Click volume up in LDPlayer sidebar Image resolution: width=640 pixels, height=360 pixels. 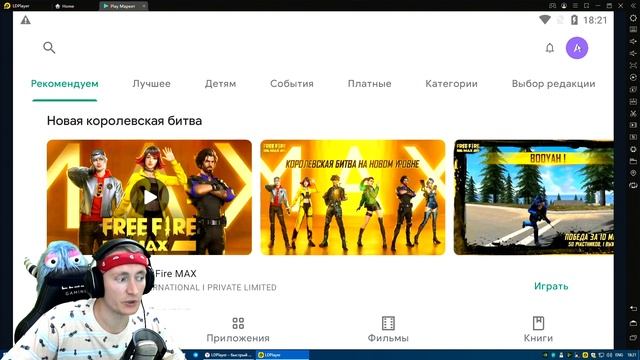(633, 42)
